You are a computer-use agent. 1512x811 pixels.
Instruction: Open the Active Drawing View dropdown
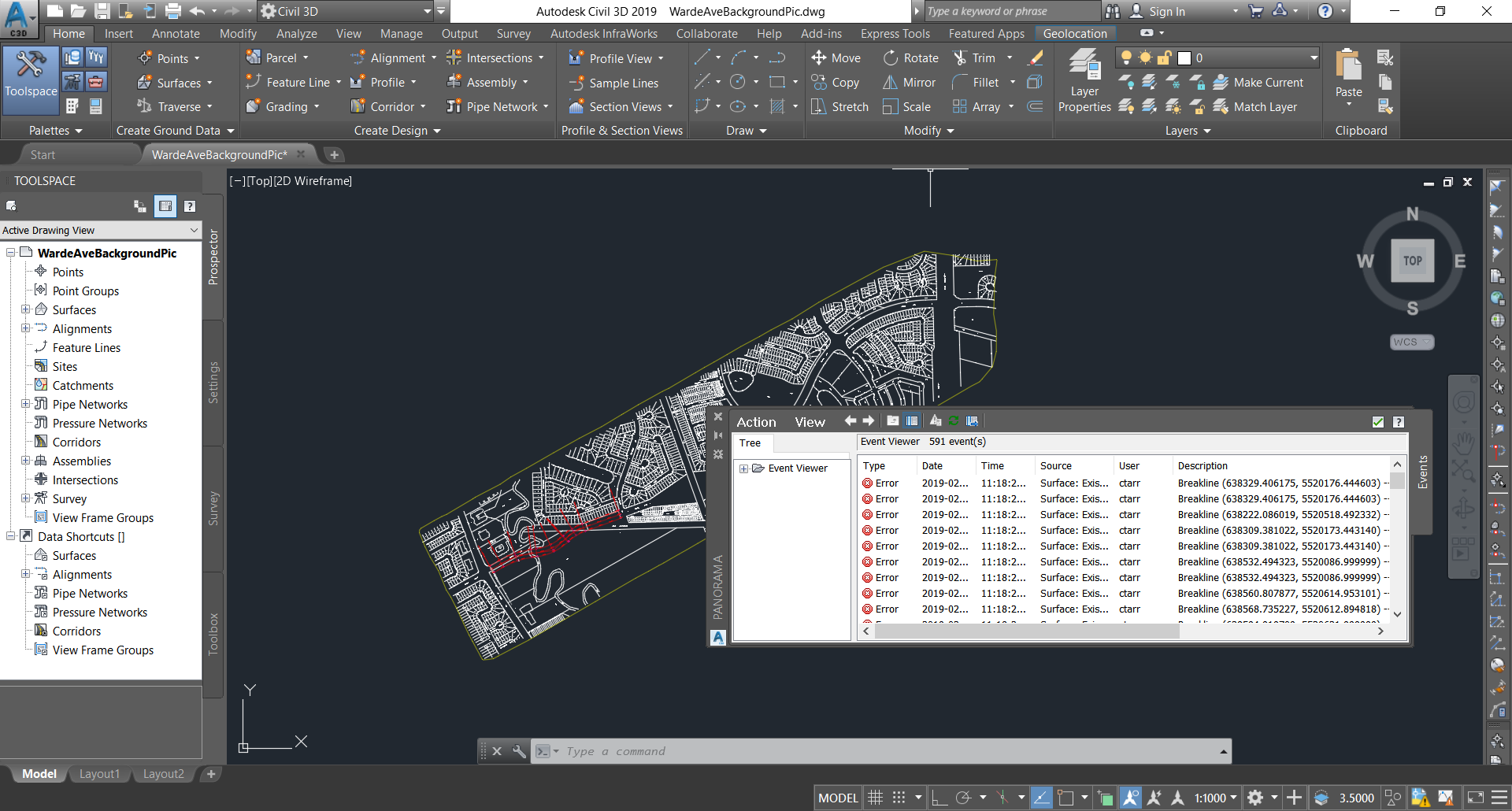(194, 230)
